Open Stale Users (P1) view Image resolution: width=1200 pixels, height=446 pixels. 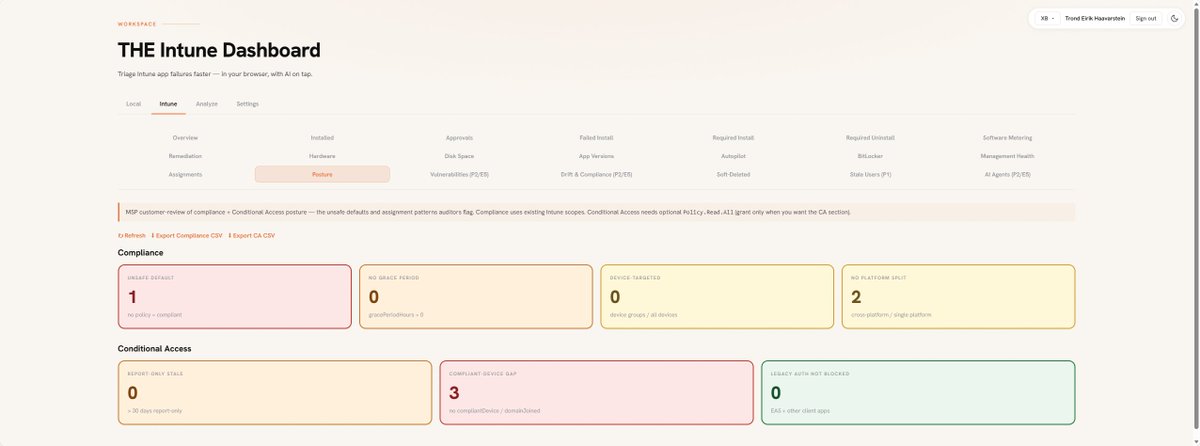(x=870, y=174)
